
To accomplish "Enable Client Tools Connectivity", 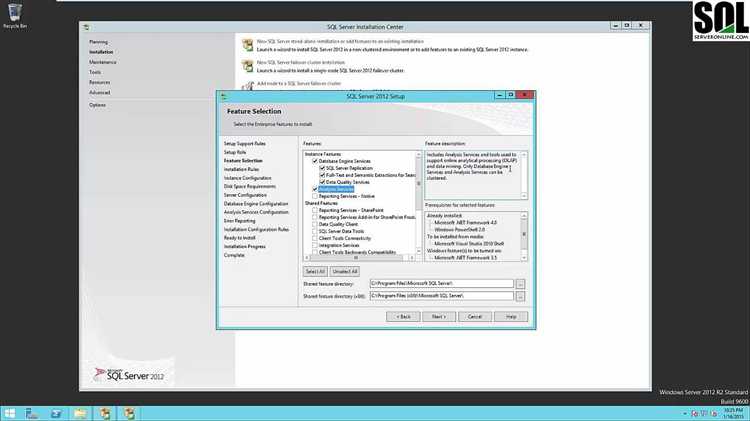I will [x=315, y=238].
